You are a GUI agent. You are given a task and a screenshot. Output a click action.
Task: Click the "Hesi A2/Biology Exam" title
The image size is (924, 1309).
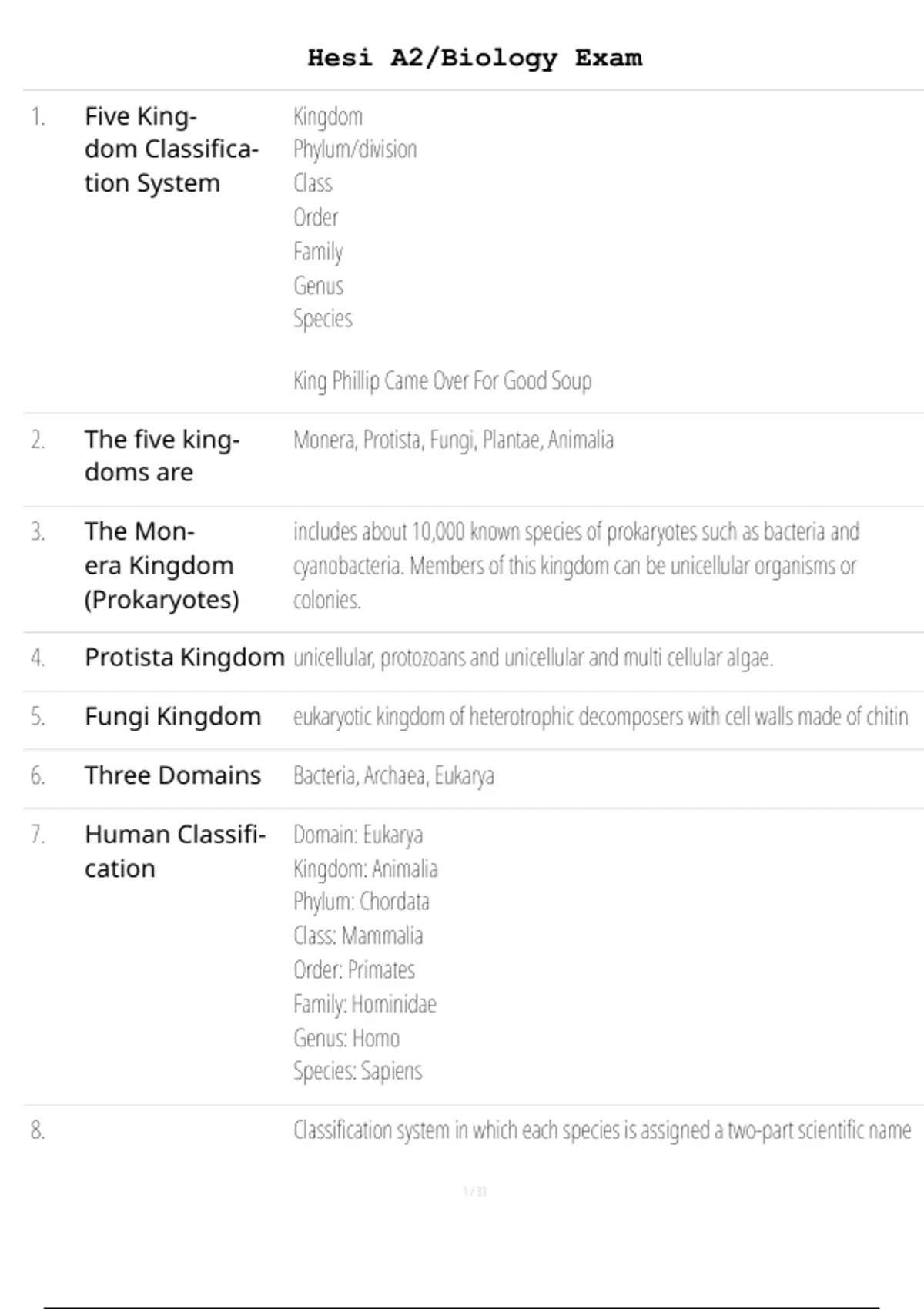[x=474, y=59]
